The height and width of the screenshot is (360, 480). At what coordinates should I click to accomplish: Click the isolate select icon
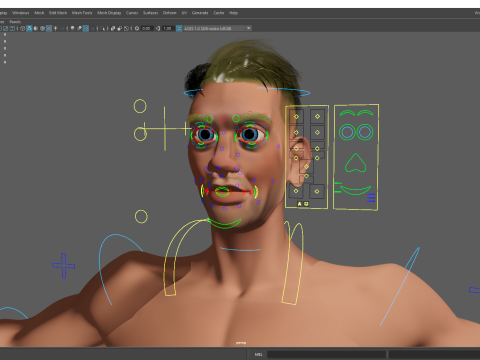tap(102, 28)
